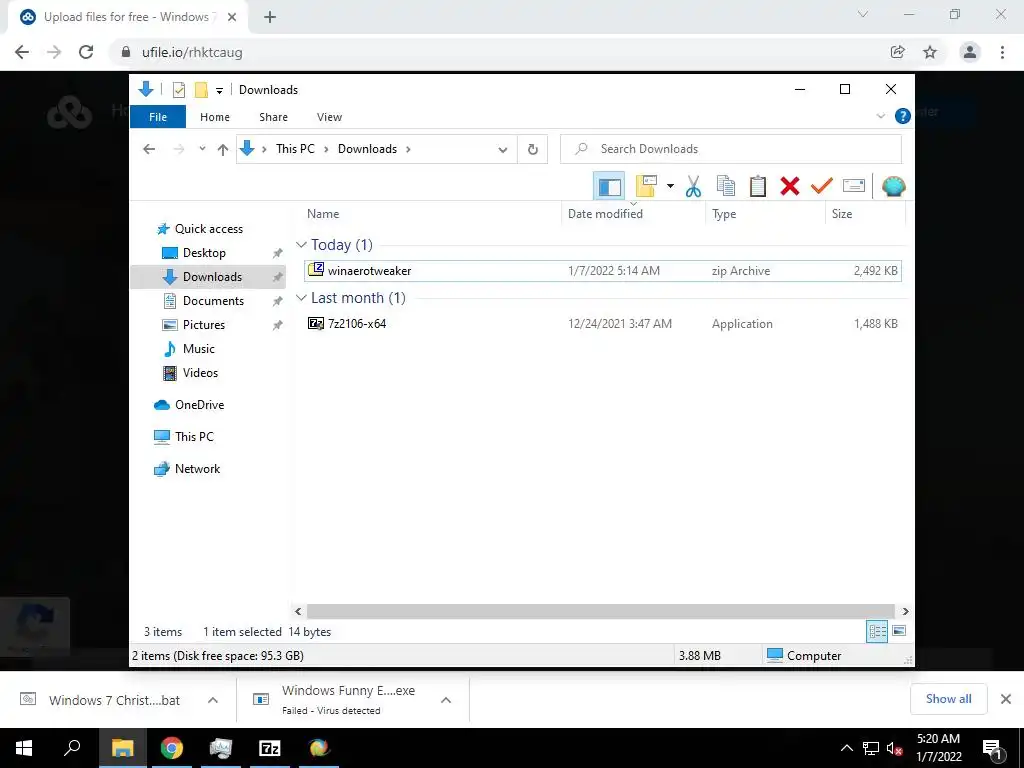This screenshot has width=1024, height=768.
Task: Click the horizontal scrollbar in the file list
Action: pyautogui.click(x=600, y=611)
